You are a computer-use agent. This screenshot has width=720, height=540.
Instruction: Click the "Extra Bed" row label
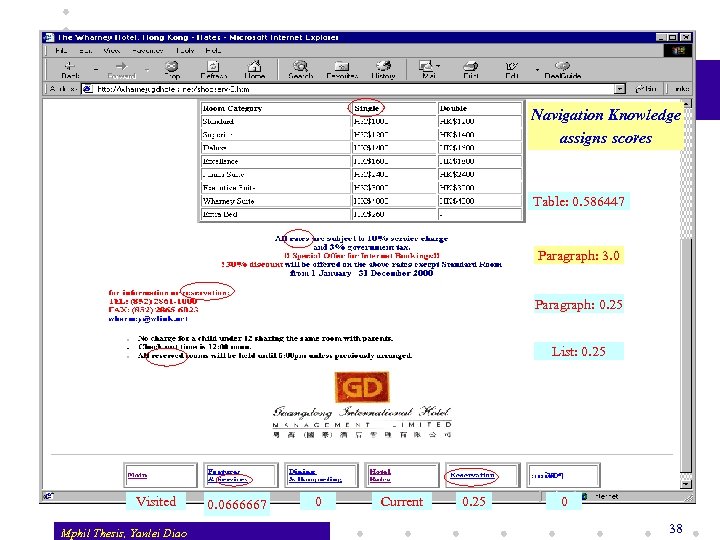pyautogui.click(x=220, y=214)
